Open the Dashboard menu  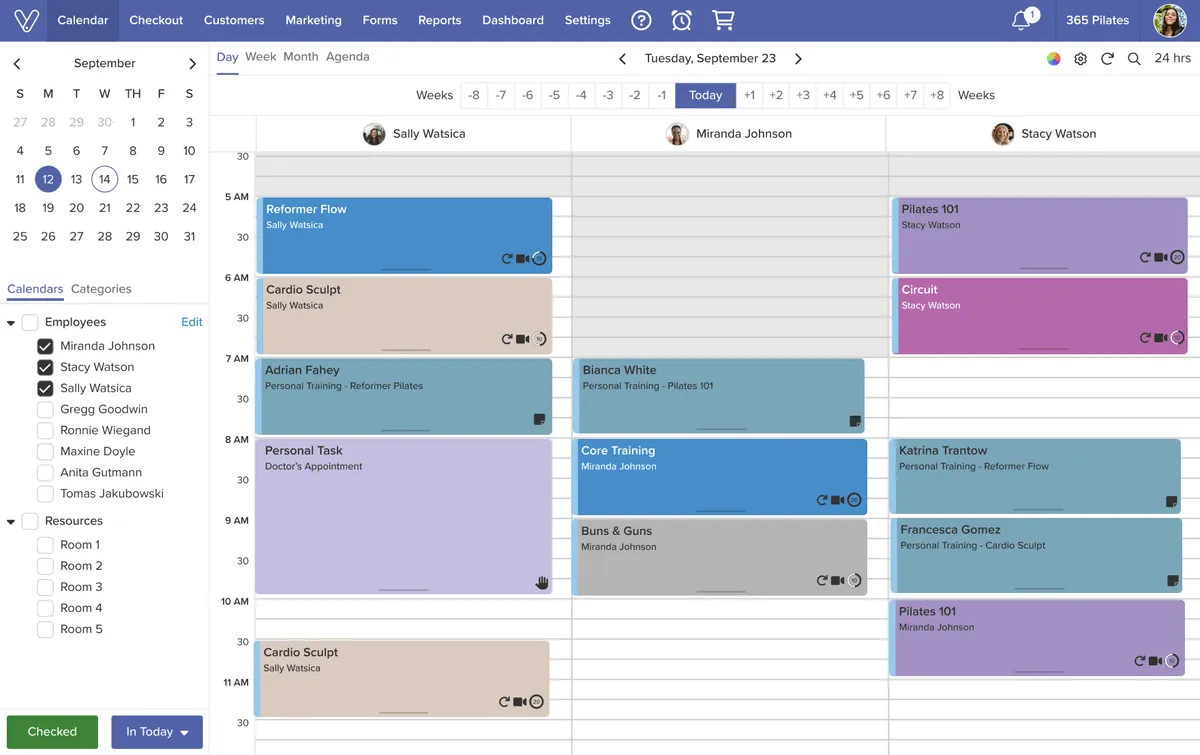point(513,20)
